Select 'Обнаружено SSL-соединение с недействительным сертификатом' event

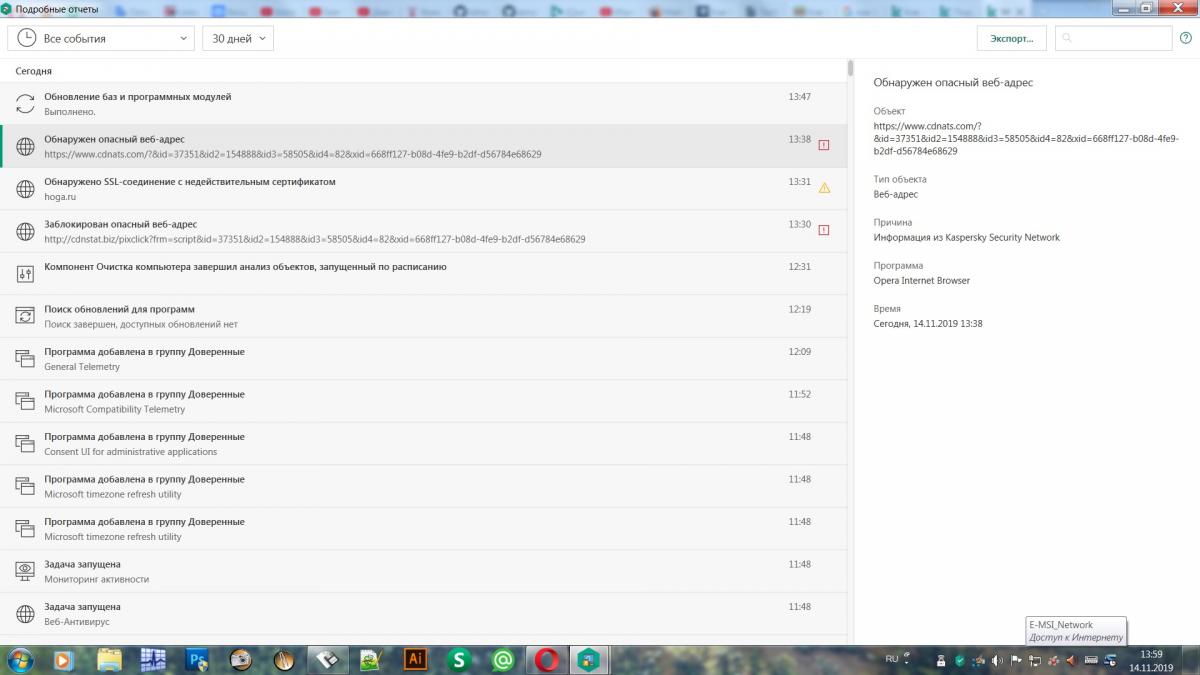(x=424, y=189)
